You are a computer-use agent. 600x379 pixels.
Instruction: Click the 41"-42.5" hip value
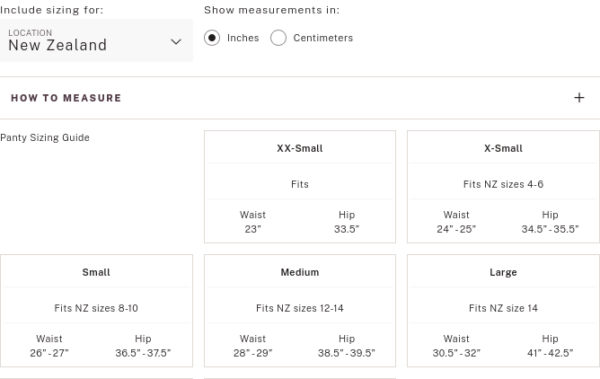tap(550, 353)
